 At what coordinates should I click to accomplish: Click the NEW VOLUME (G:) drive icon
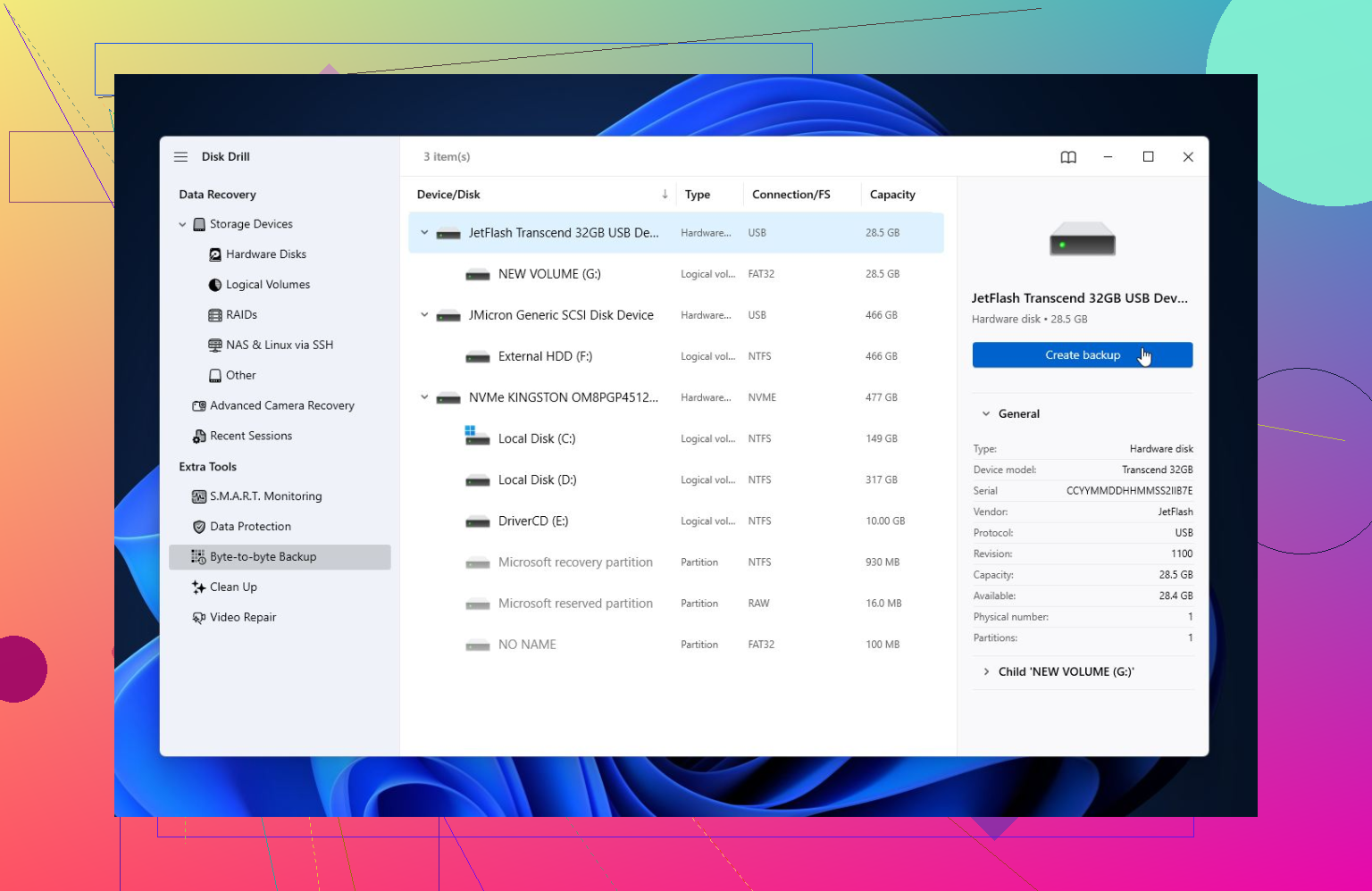(x=478, y=275)
